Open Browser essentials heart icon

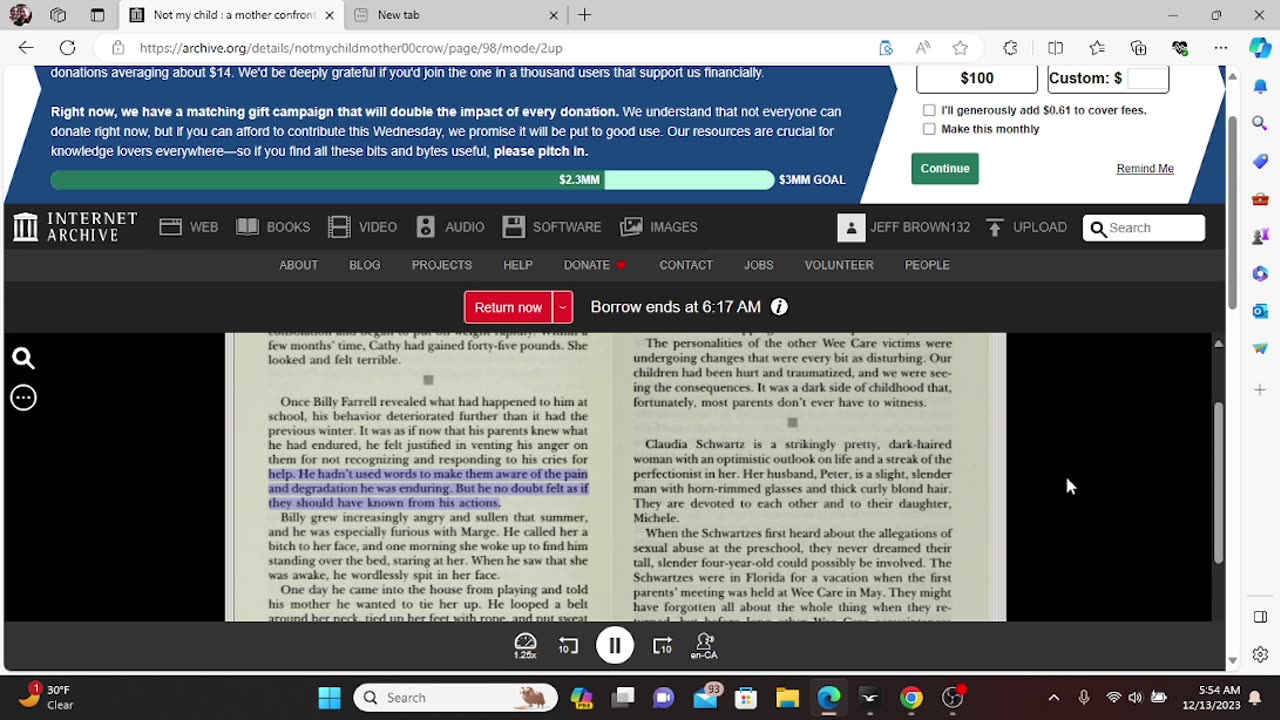click(x=1180, y=48)
